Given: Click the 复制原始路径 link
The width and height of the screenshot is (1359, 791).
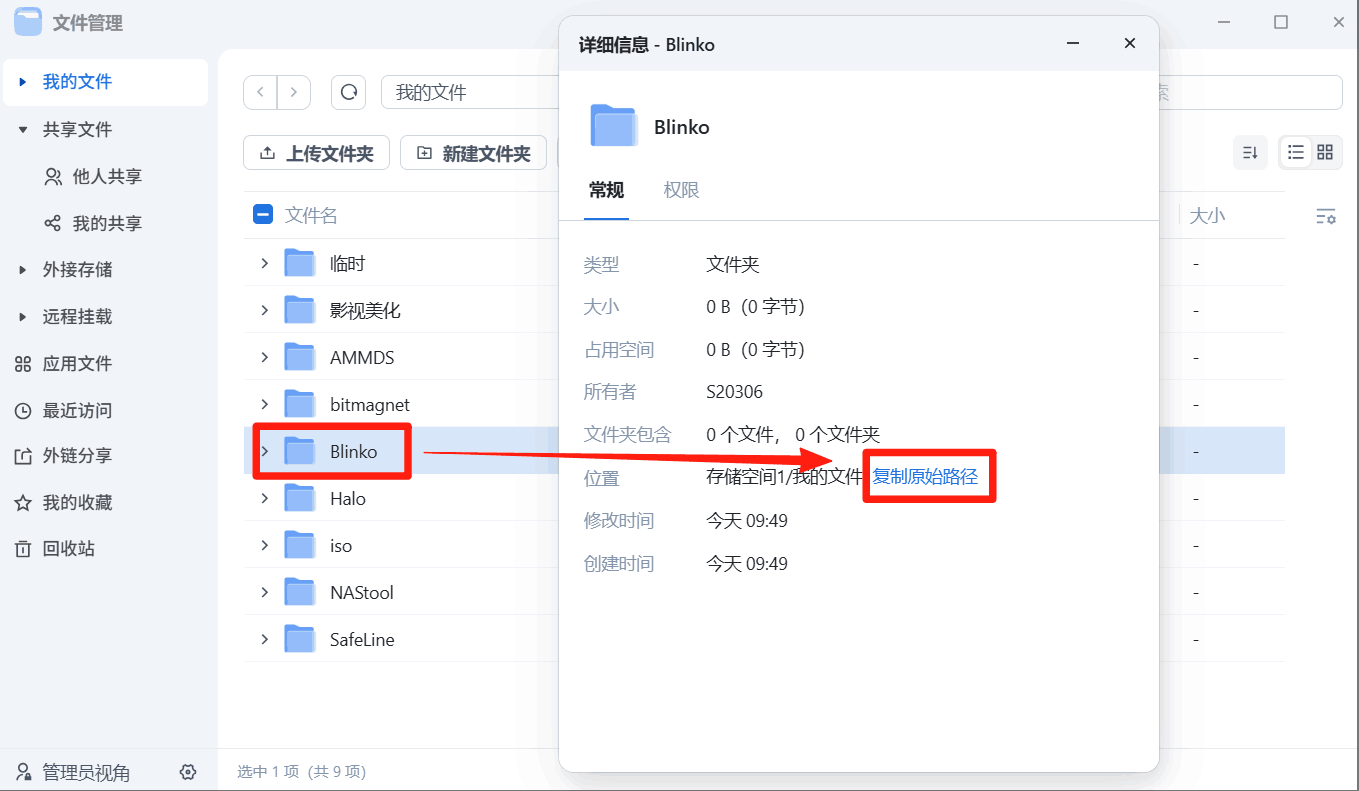Looking at the screenshot, I should [x=925, y=477].
